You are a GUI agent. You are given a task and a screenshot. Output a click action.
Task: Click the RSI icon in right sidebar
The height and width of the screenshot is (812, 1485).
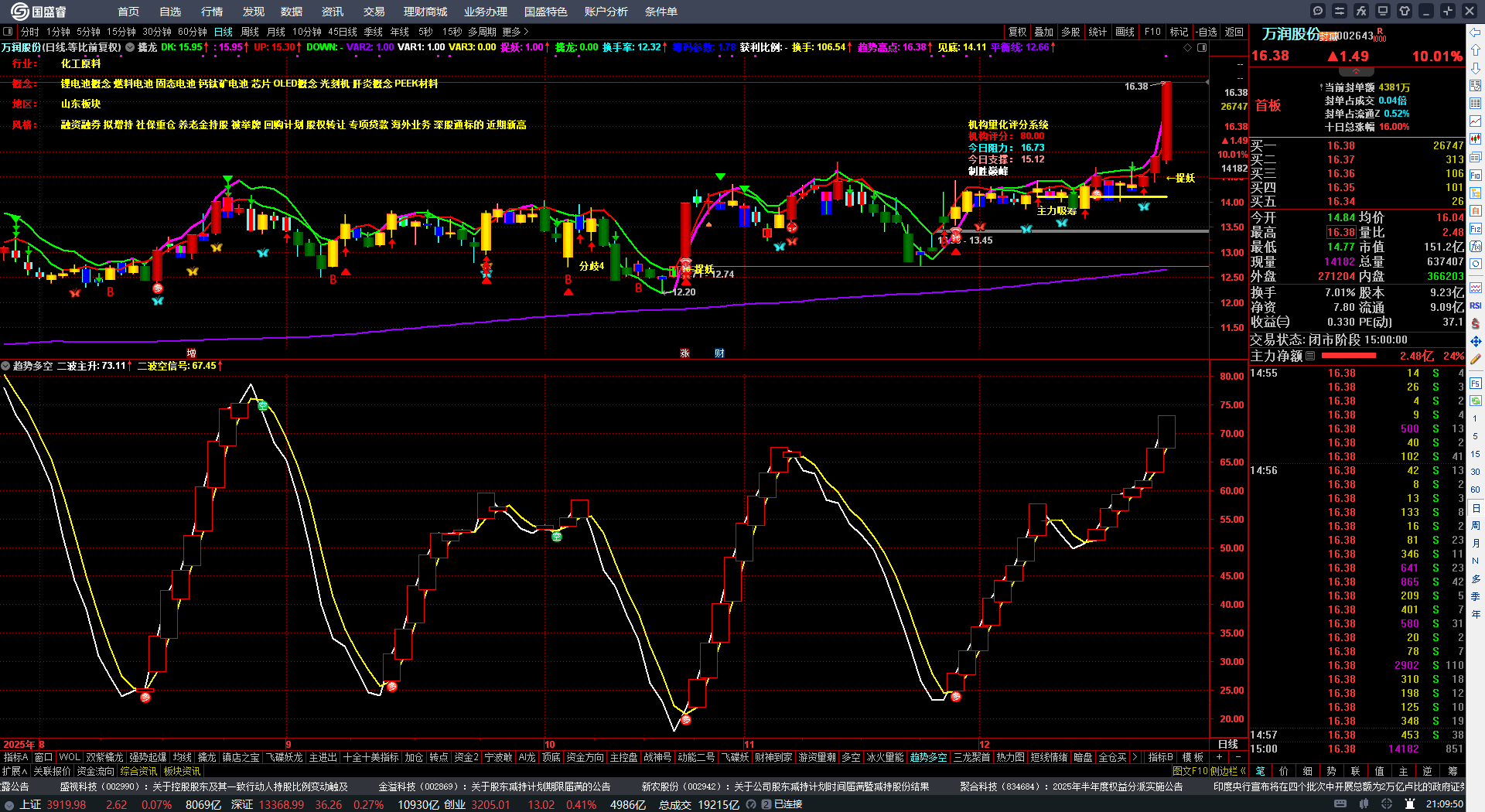click(1476, 305)
